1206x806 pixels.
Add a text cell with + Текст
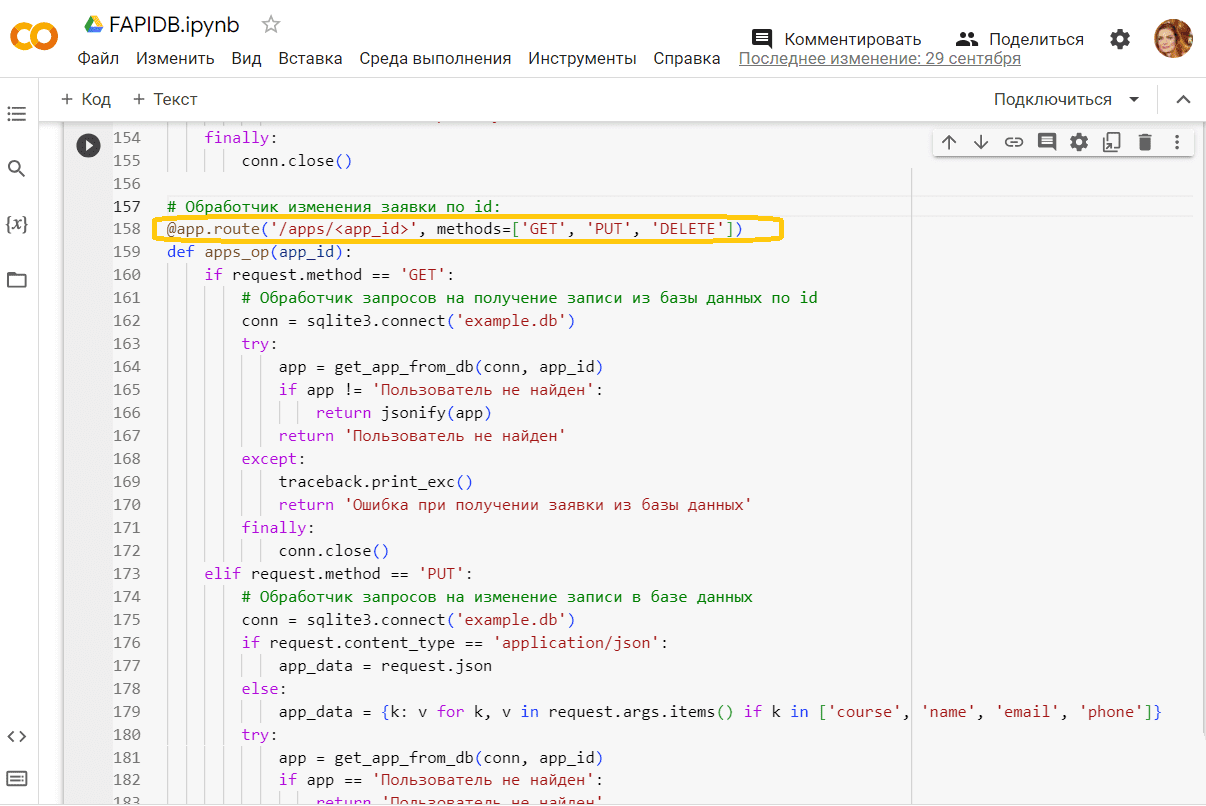pos(165,99)
